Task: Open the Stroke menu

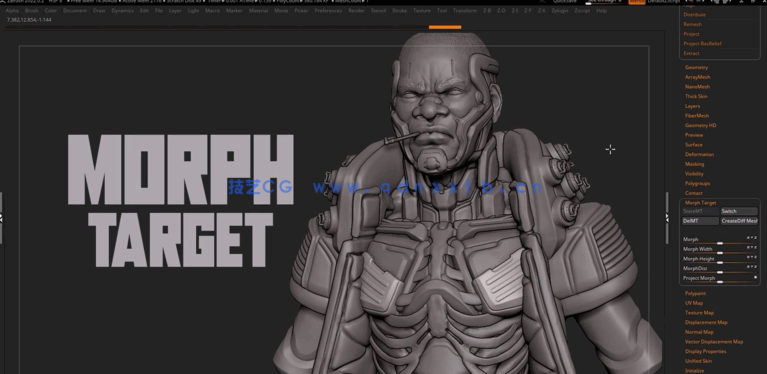Action: (400, 10)
